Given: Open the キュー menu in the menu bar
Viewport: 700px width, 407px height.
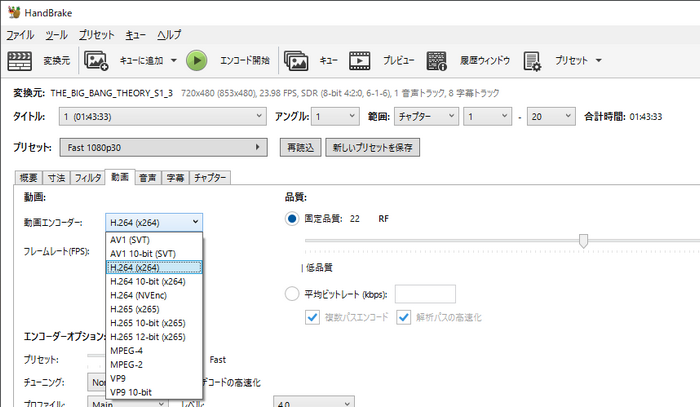Looking at the screenshot, I should [135, 35].
